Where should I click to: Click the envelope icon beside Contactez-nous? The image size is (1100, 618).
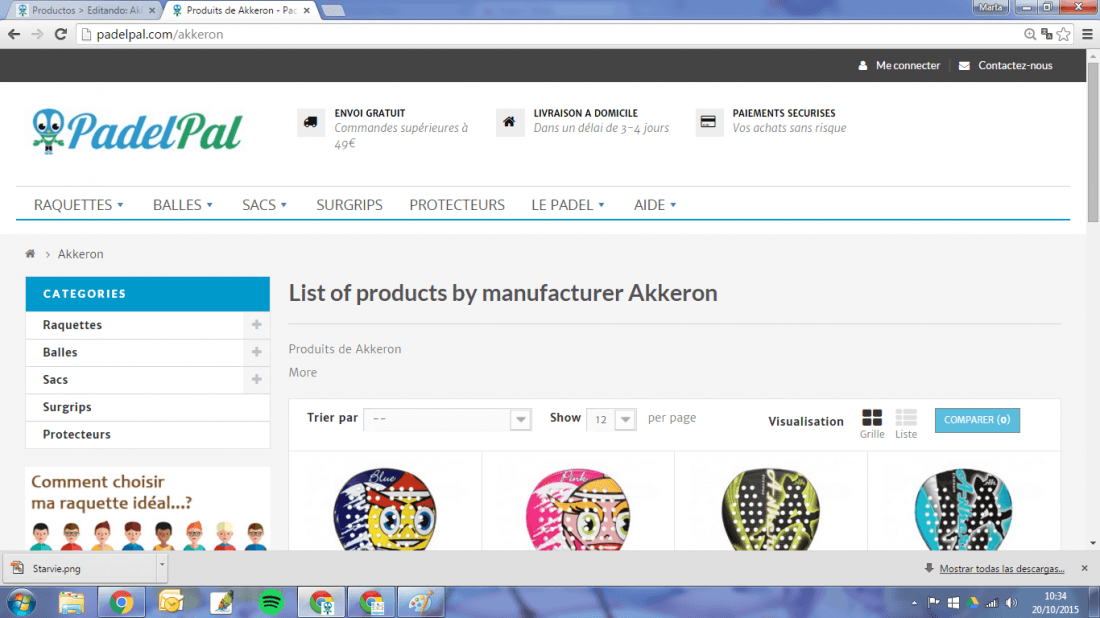(965, 65)
